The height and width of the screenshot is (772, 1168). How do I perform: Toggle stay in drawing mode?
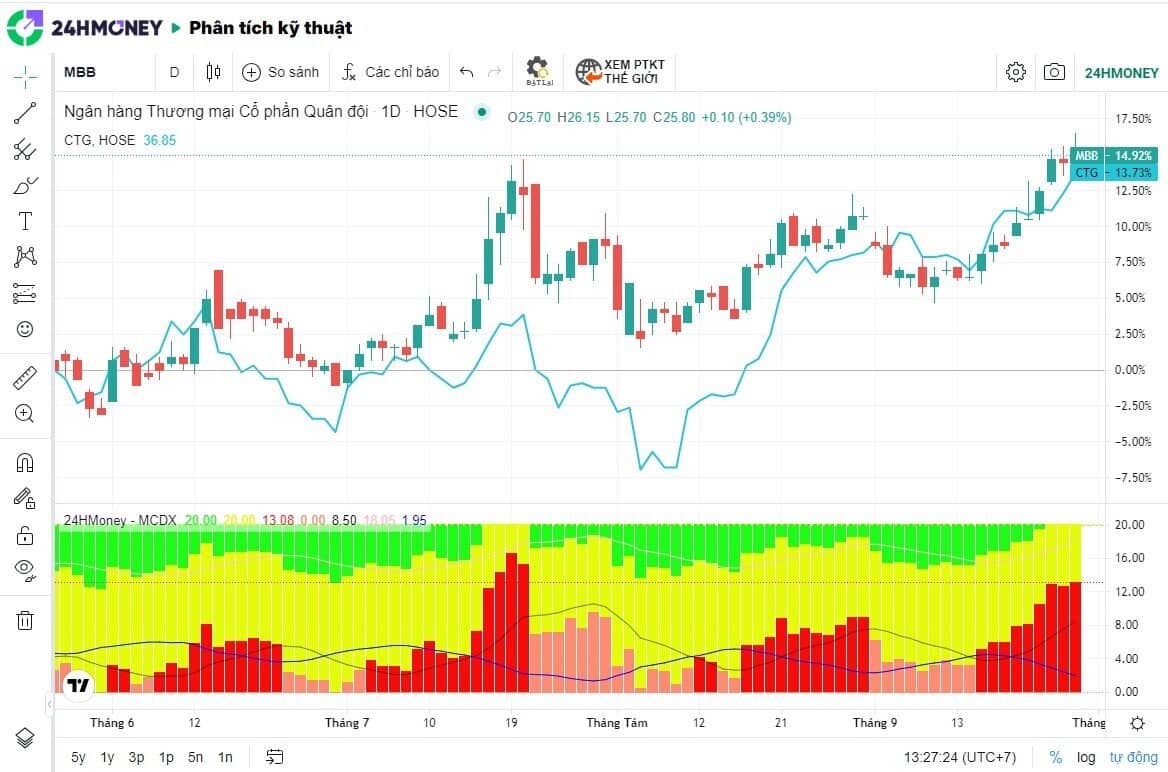(x=25, y=499)
